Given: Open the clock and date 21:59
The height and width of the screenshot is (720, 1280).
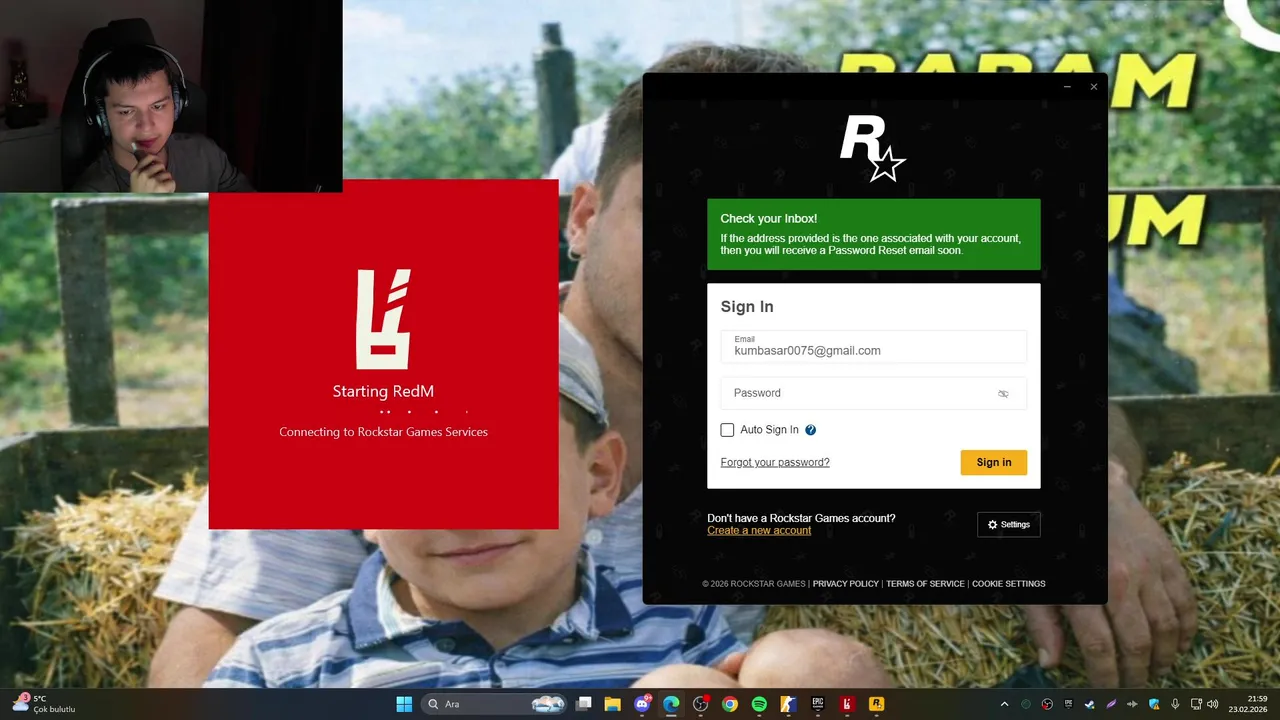Looking at the screenshot, I should (x=1248, y=704).
